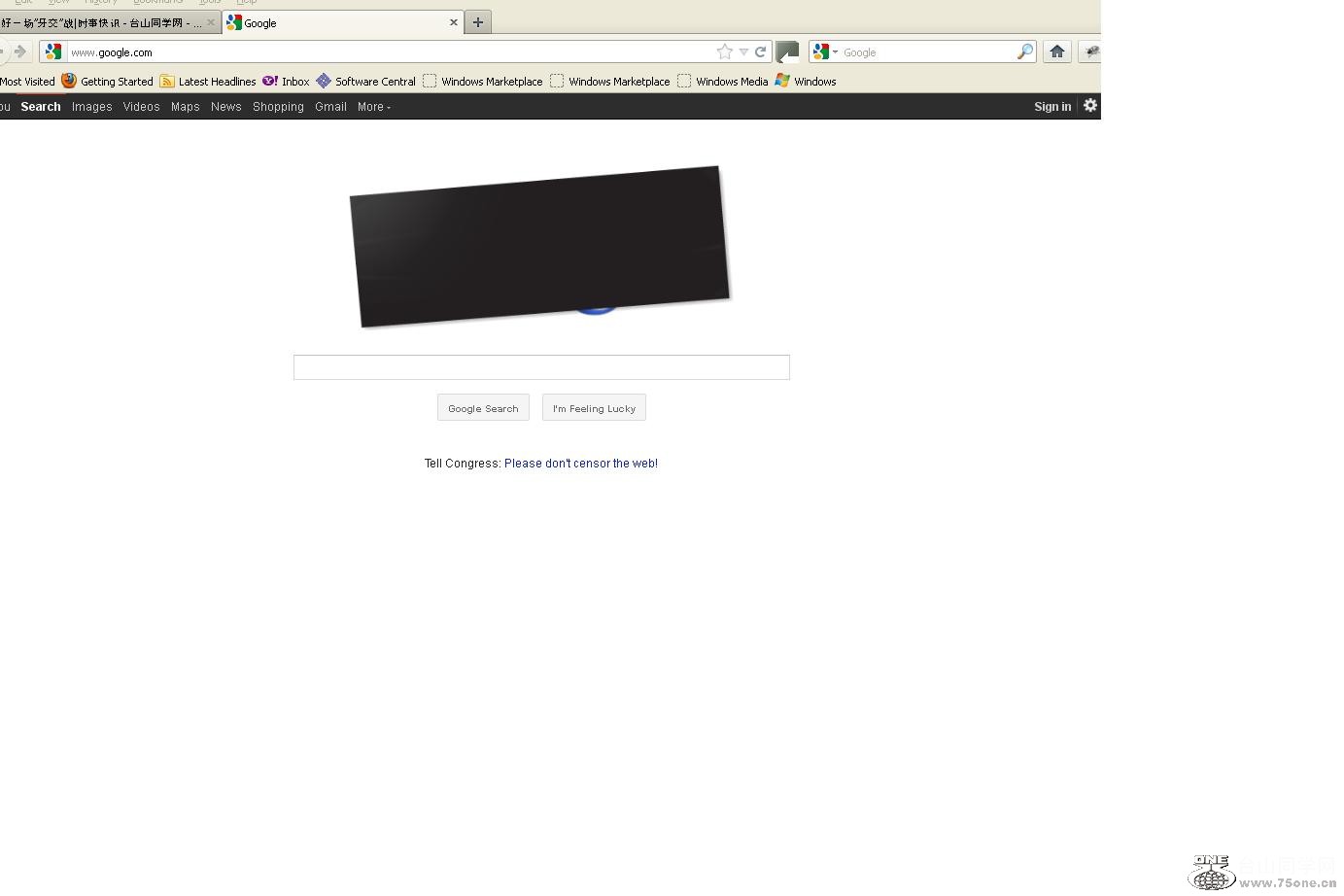Open the Latest Headlines feed bookmark
Viewport: 1344px width, 896px height.
(x=208, y=82)
